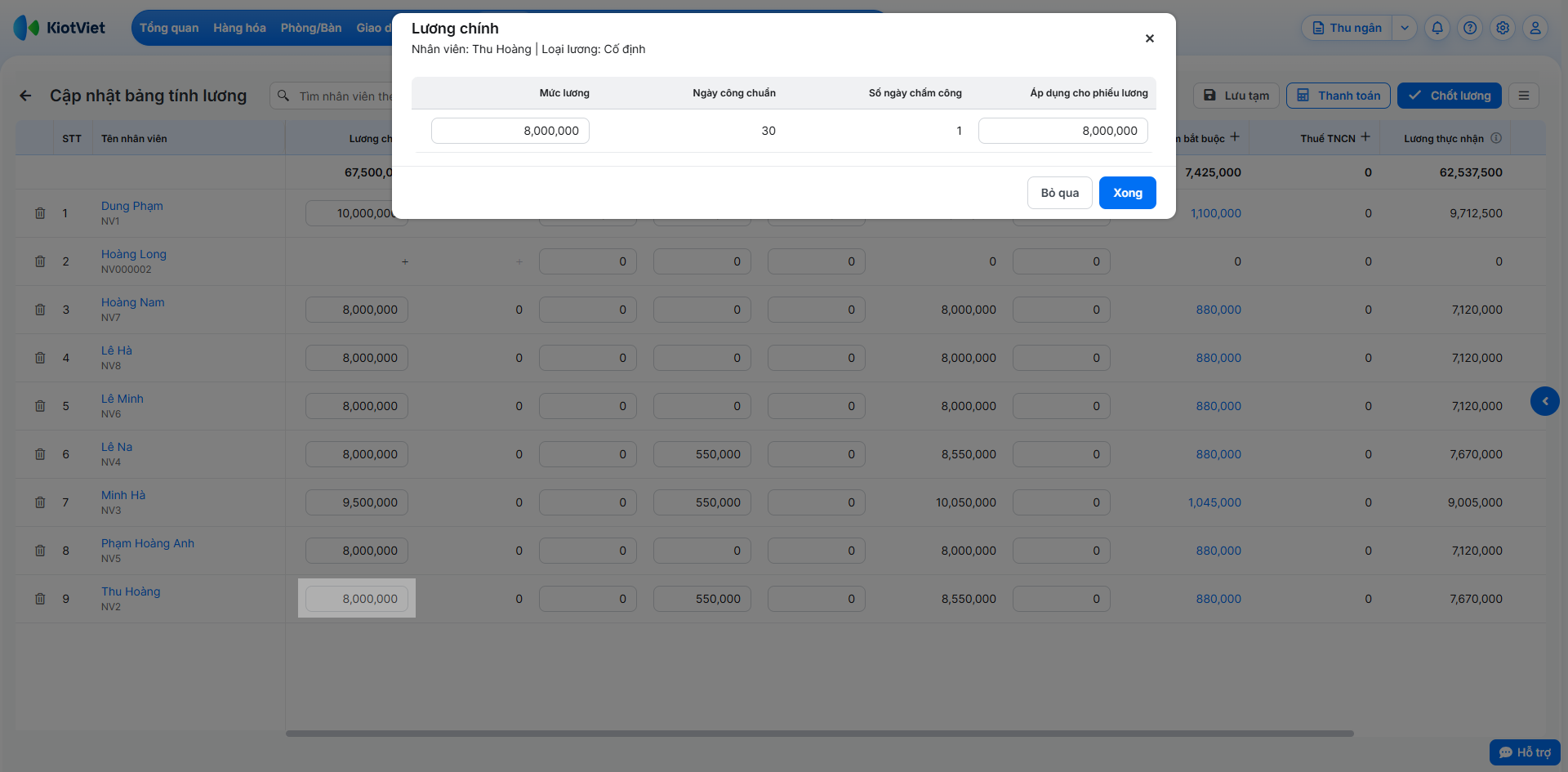Click the Chốt lương button
Image resolution: width=1568 pixels, height=772 pixels.
(1450, 96)
